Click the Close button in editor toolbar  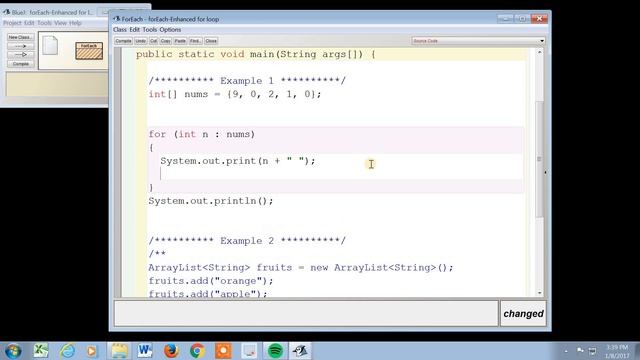click(211, 41)
